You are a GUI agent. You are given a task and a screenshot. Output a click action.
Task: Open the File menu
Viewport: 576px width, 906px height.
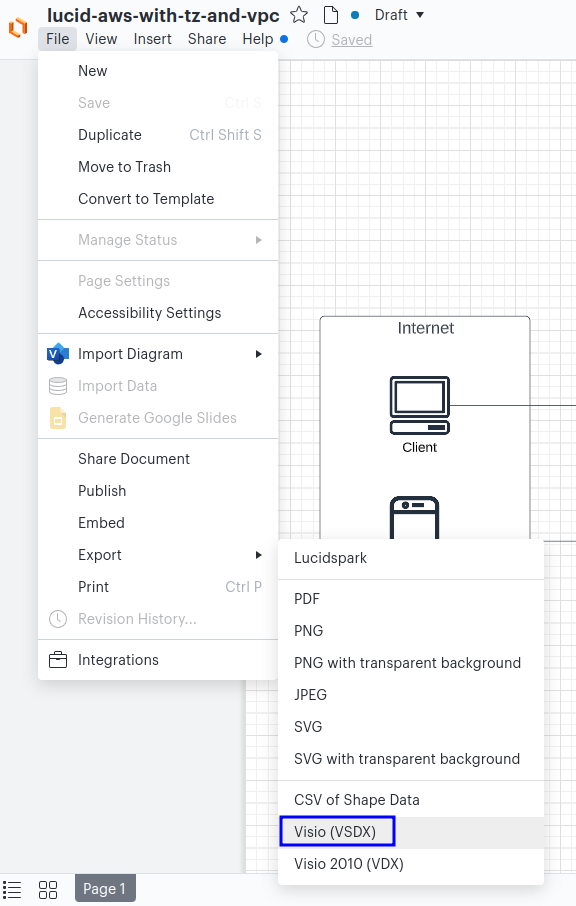coord(58,39)
